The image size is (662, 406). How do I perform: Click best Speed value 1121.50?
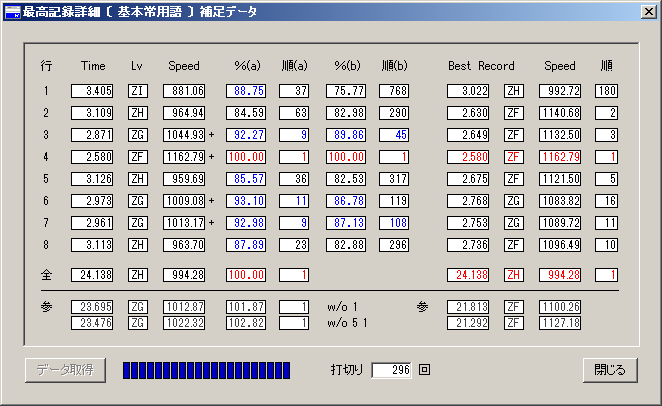560,179
